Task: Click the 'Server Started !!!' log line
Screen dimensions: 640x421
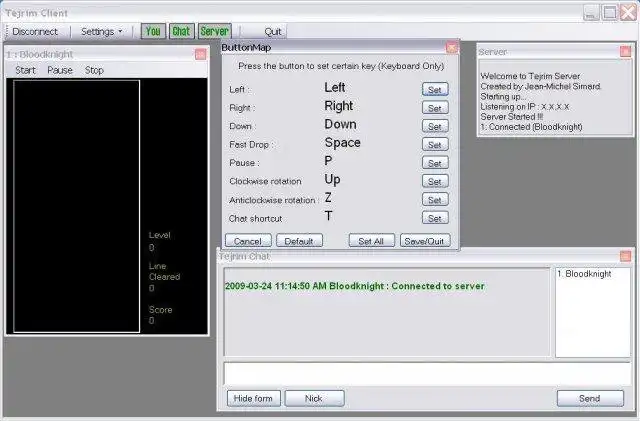Action: pos(512,116)
